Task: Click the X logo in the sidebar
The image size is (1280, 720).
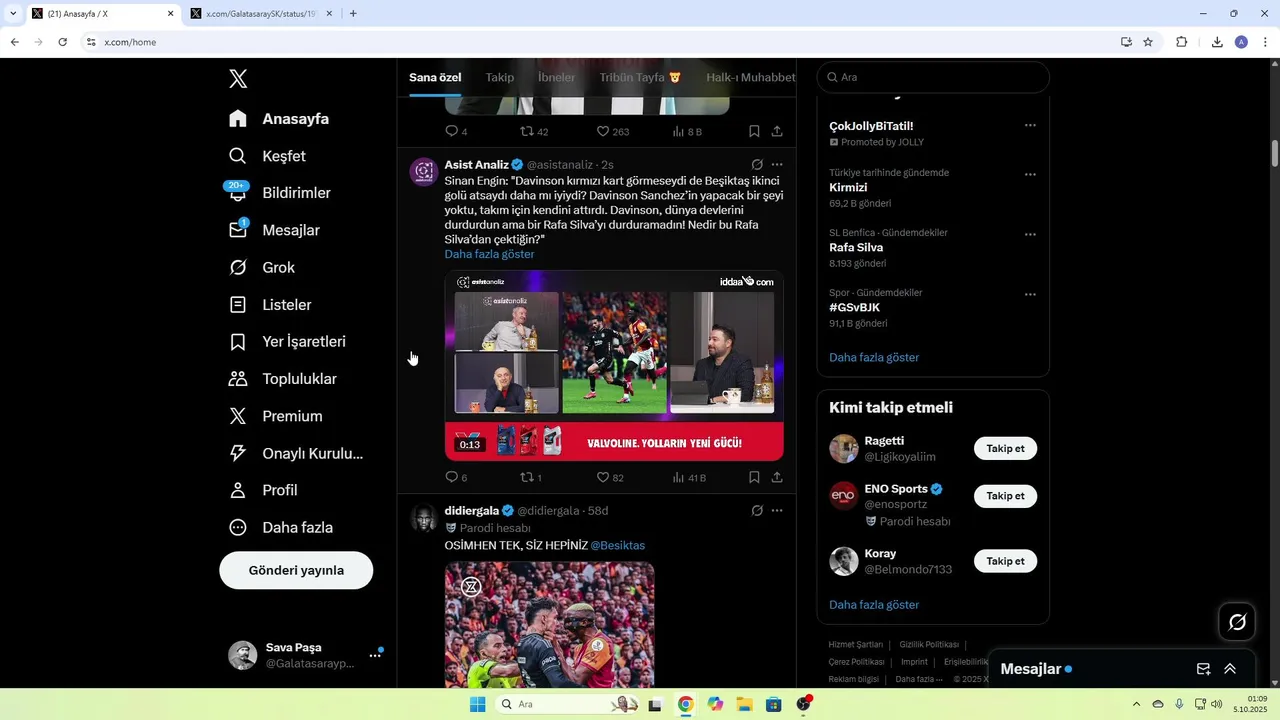Action: point(238,79)
